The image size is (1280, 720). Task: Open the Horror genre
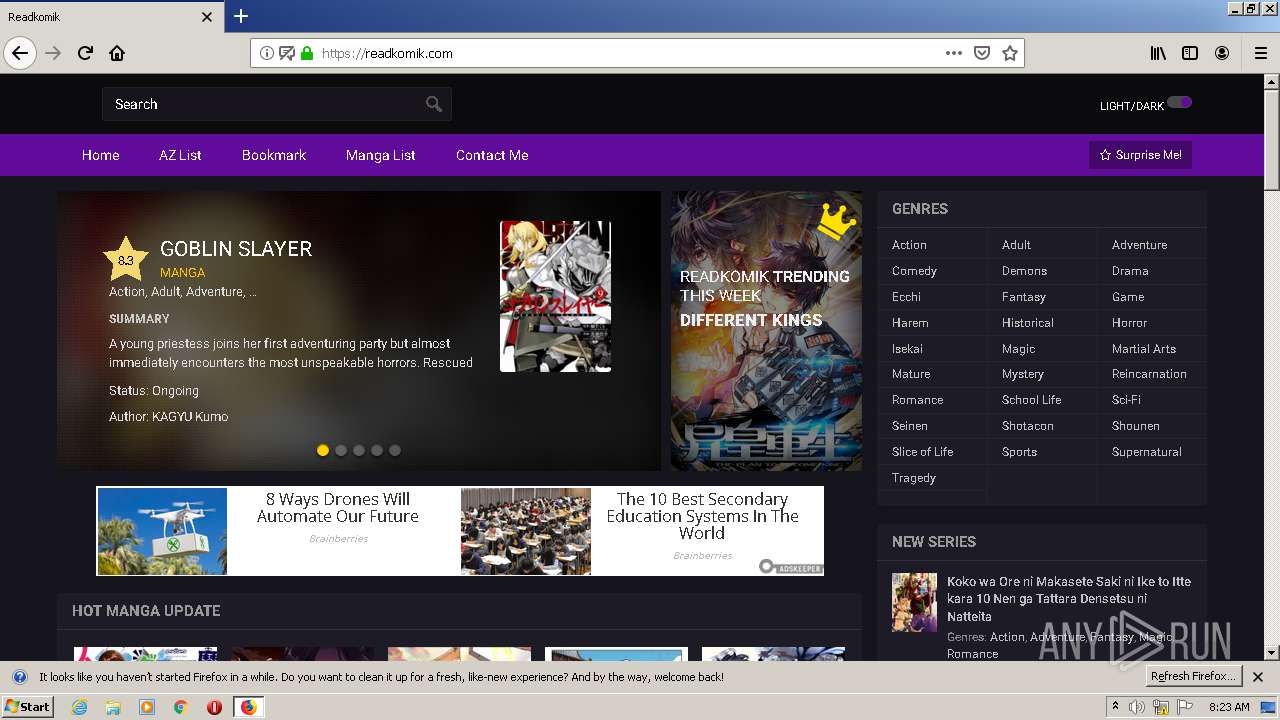[1129, 323]
